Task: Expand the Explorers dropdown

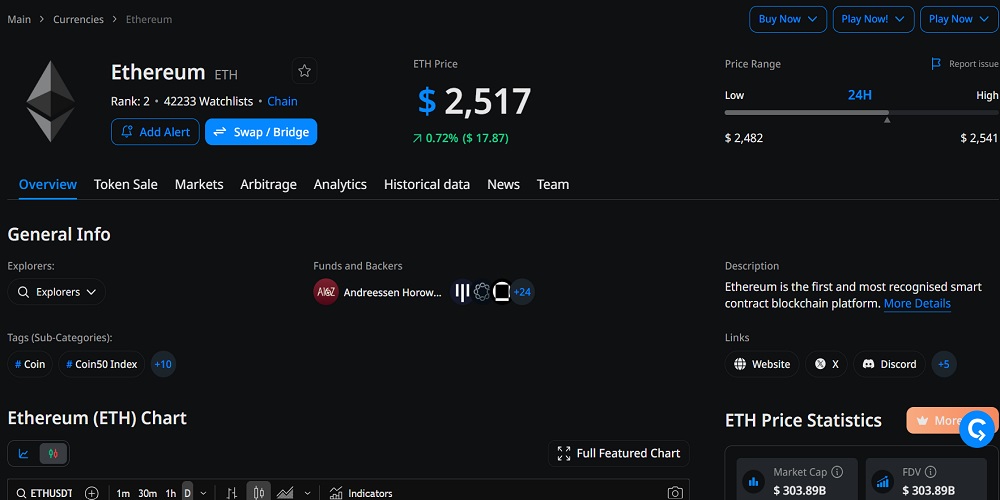Action: [57, 292]
